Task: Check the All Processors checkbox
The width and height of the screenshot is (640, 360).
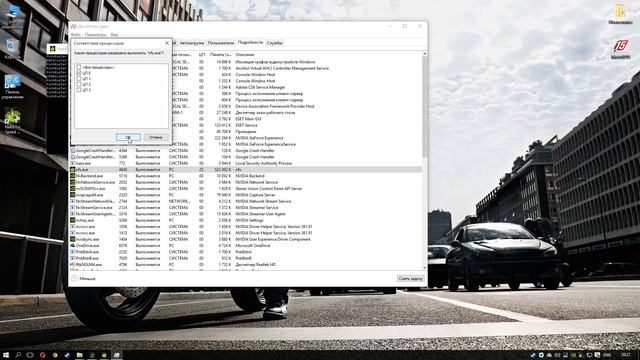Action: [78, 67]
